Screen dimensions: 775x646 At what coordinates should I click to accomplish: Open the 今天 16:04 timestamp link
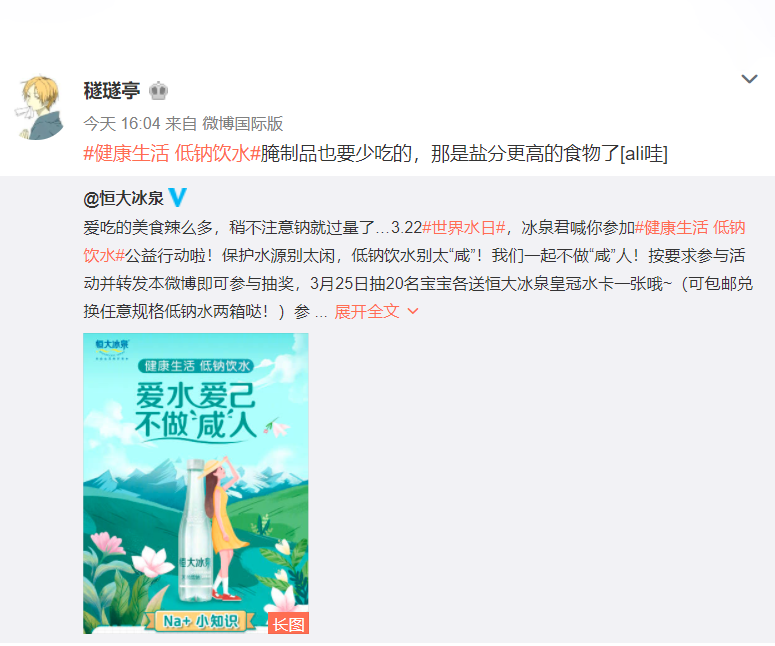tap(122, 124)
